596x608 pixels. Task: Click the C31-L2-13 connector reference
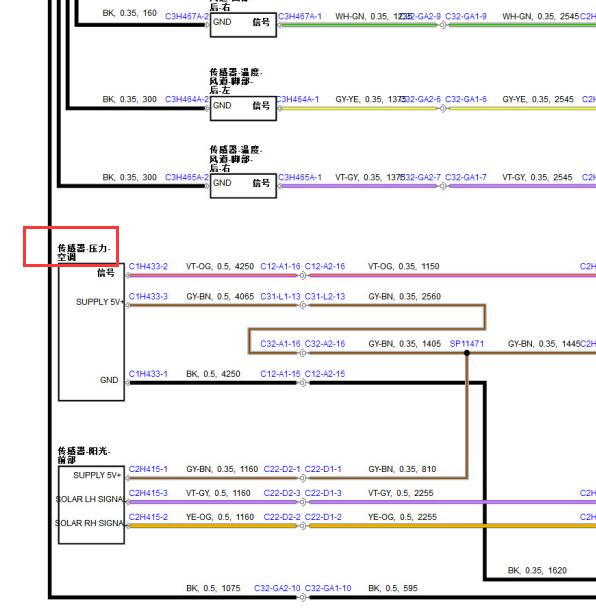point(325,297)
